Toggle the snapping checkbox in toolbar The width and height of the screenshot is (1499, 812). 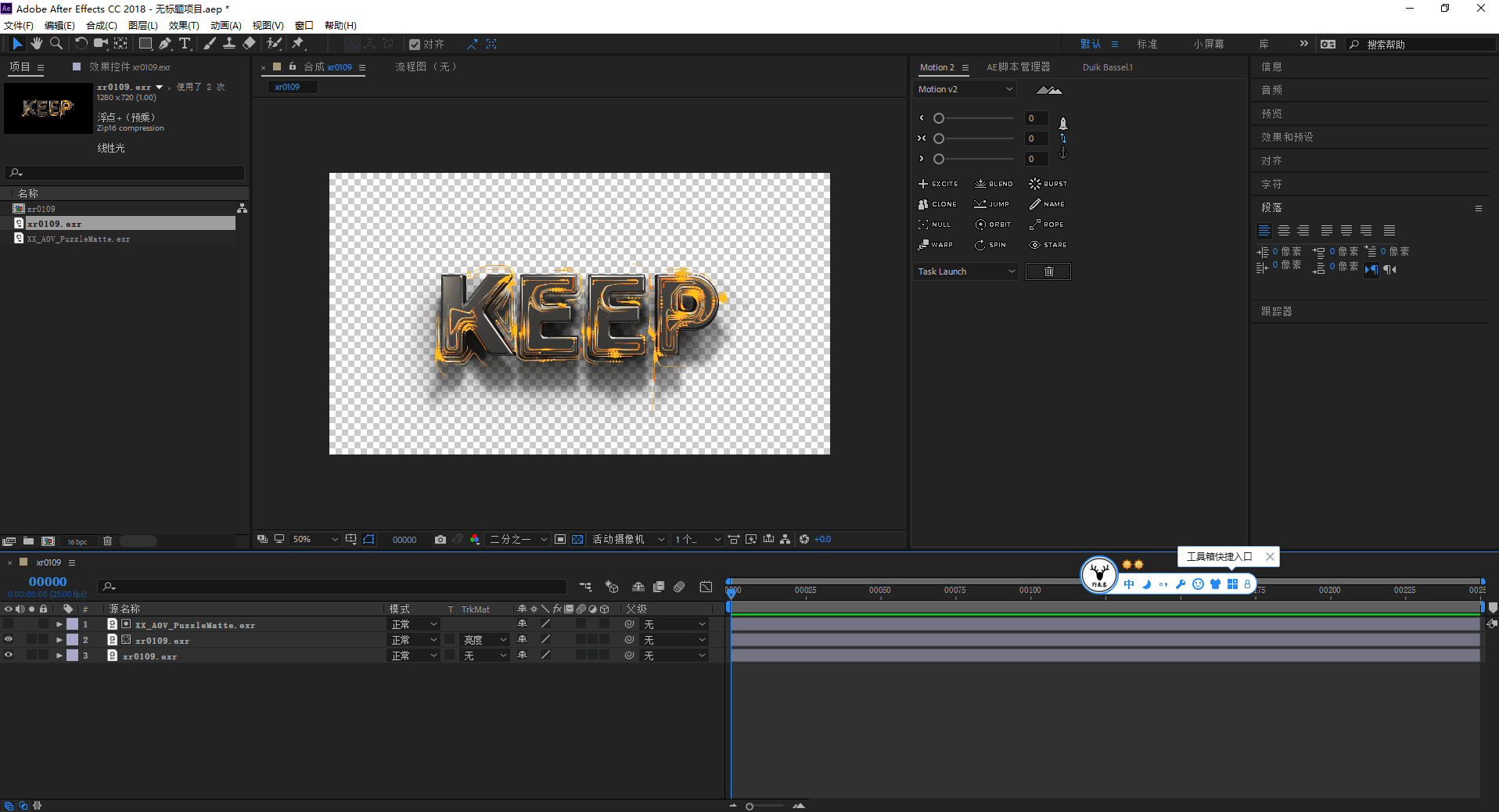pyautogui.click(x=415, y=45)
